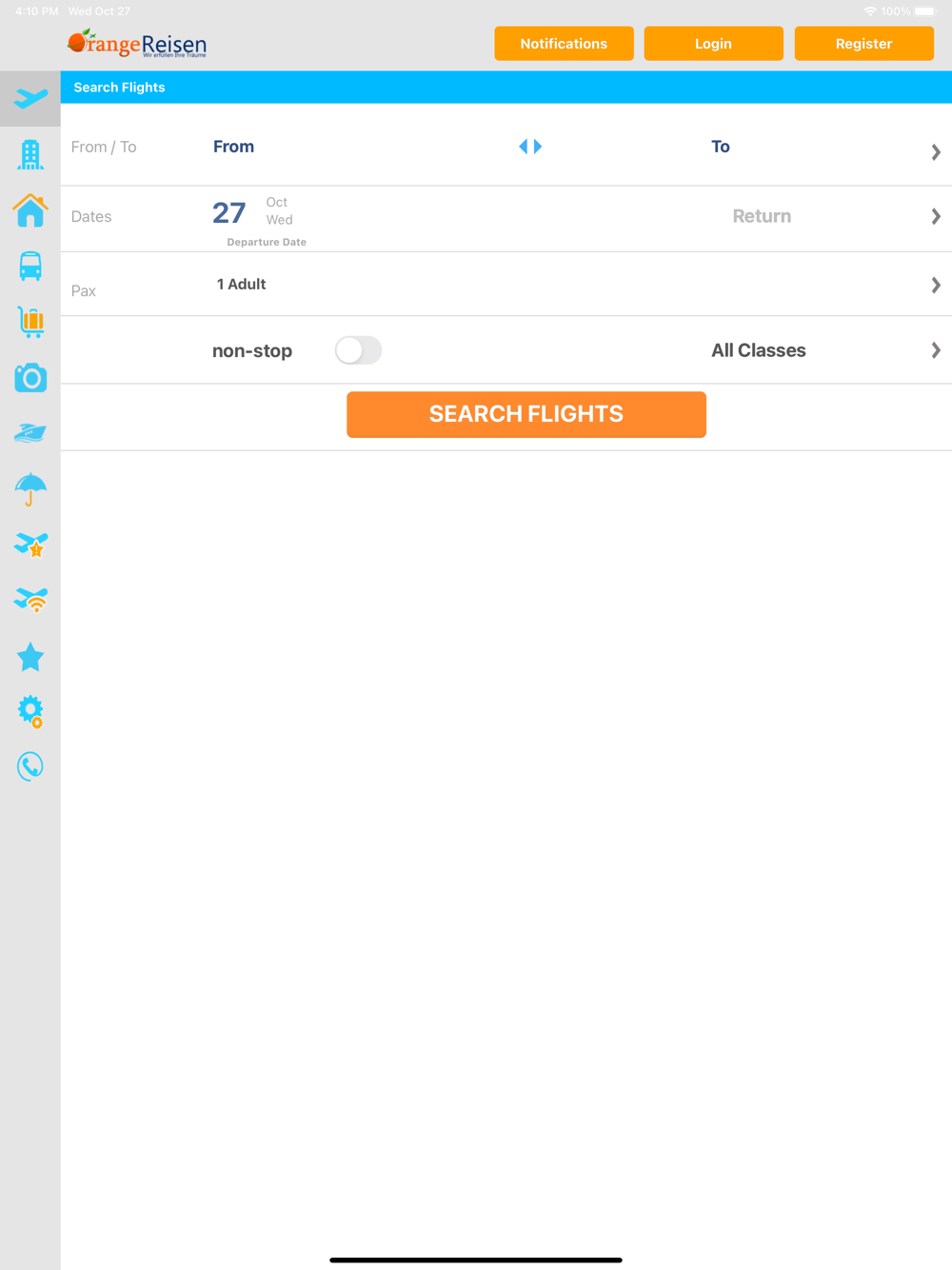Open the umbrella insurance icon

pos(30,489)
